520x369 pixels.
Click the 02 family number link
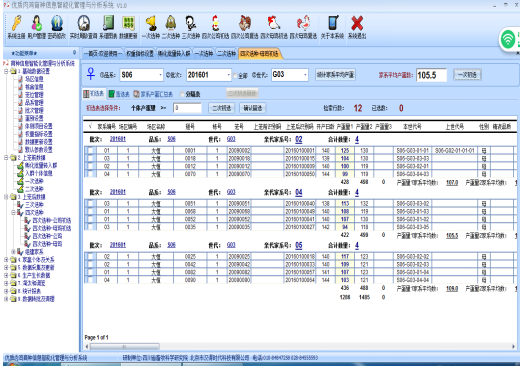tap(299, 139)
